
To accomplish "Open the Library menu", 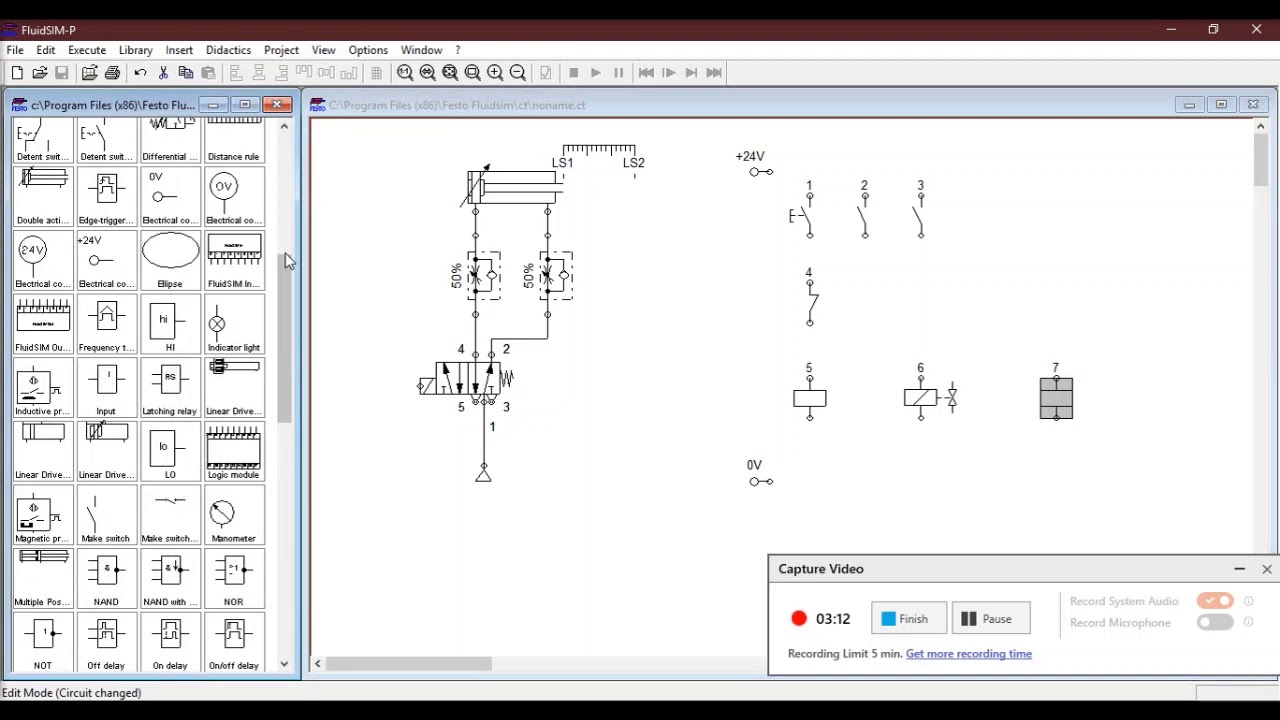I will point(135,50).
